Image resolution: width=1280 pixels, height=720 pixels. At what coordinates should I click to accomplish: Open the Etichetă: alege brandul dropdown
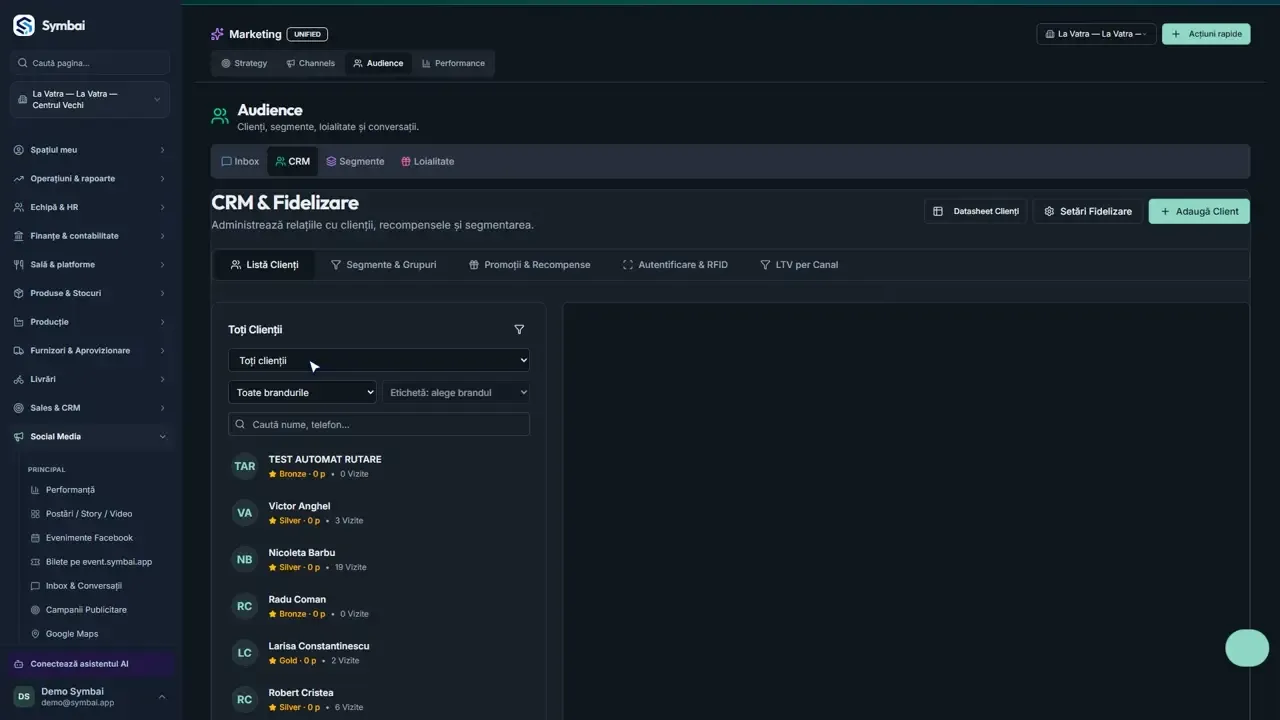tap(456, 392)
